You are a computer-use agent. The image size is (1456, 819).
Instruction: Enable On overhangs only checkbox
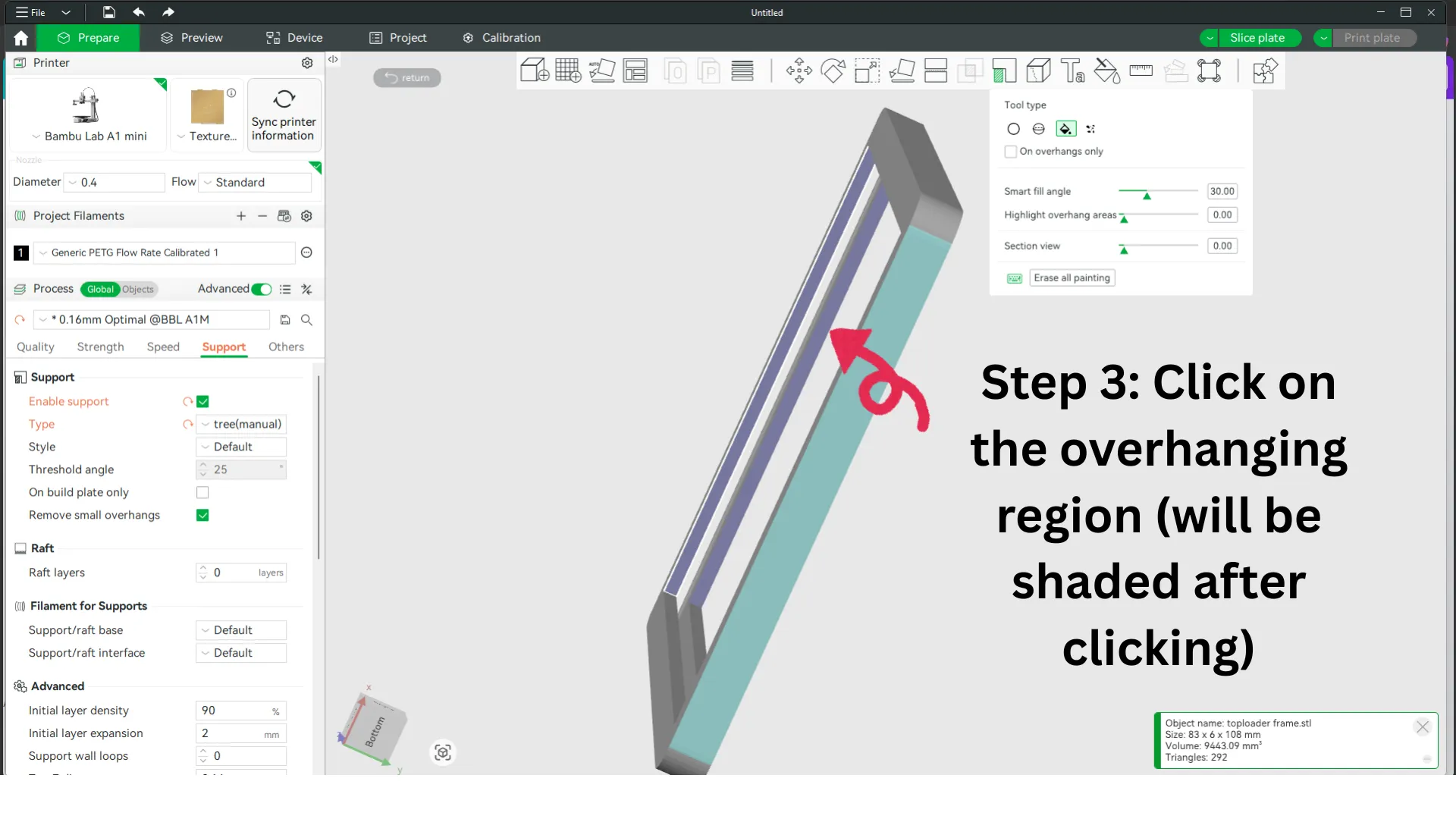[1011, 152]
